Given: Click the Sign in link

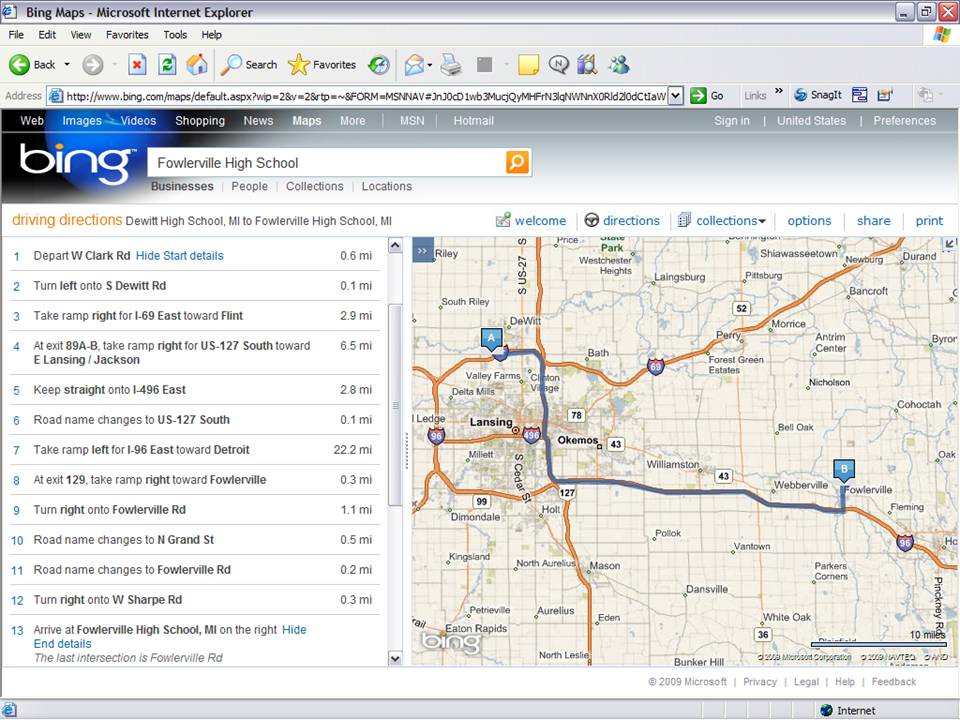Looking at the screenshot, I should point(731,121).
